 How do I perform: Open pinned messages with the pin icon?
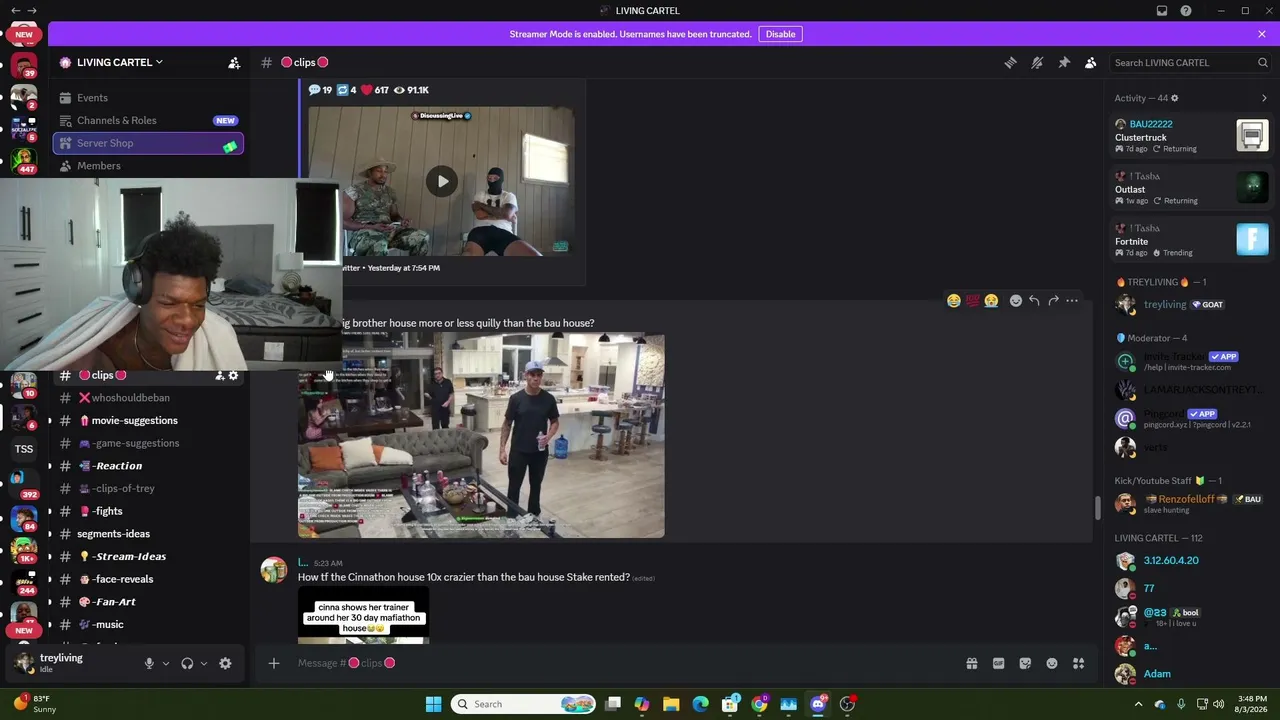pos(1064,62)
